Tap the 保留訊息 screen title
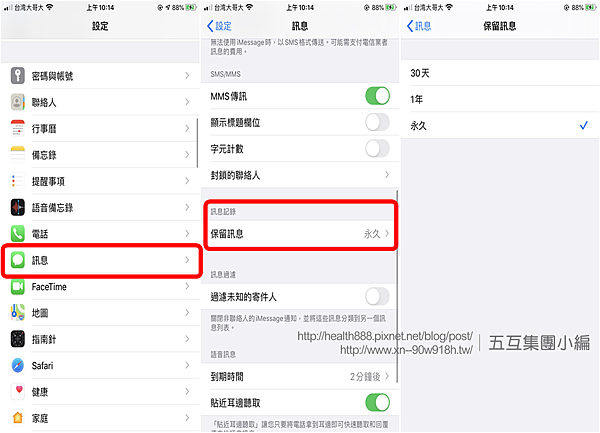 [500, 26]
